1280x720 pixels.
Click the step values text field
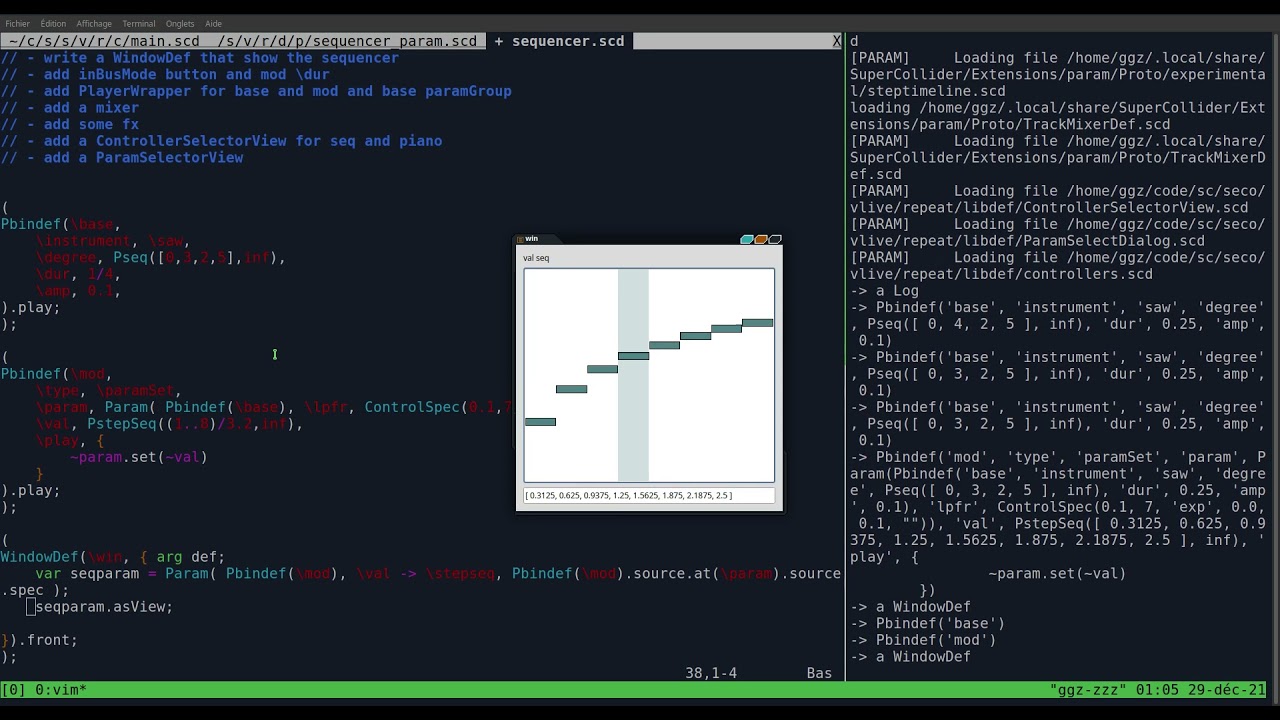coord(649,495)
